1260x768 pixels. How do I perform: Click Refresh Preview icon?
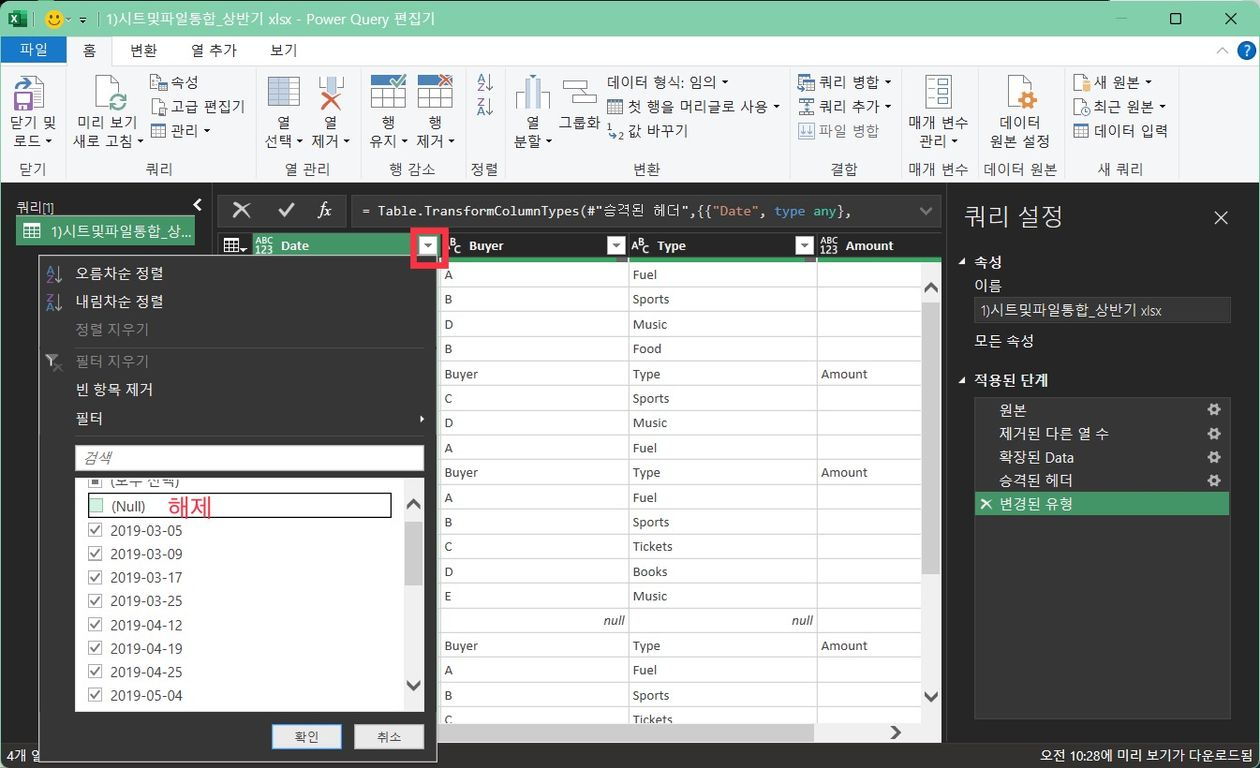pos(110,93)
